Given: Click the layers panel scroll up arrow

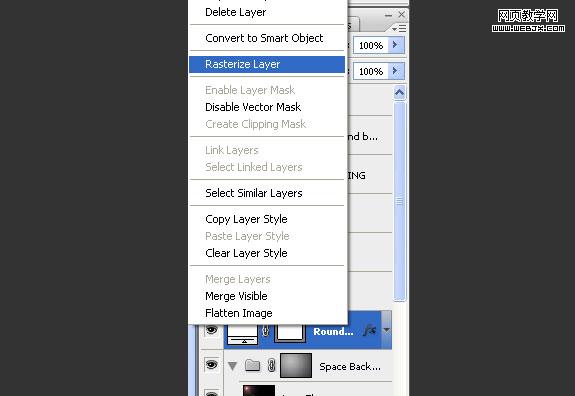Looking at the screenshot, I should click(399, 93).
